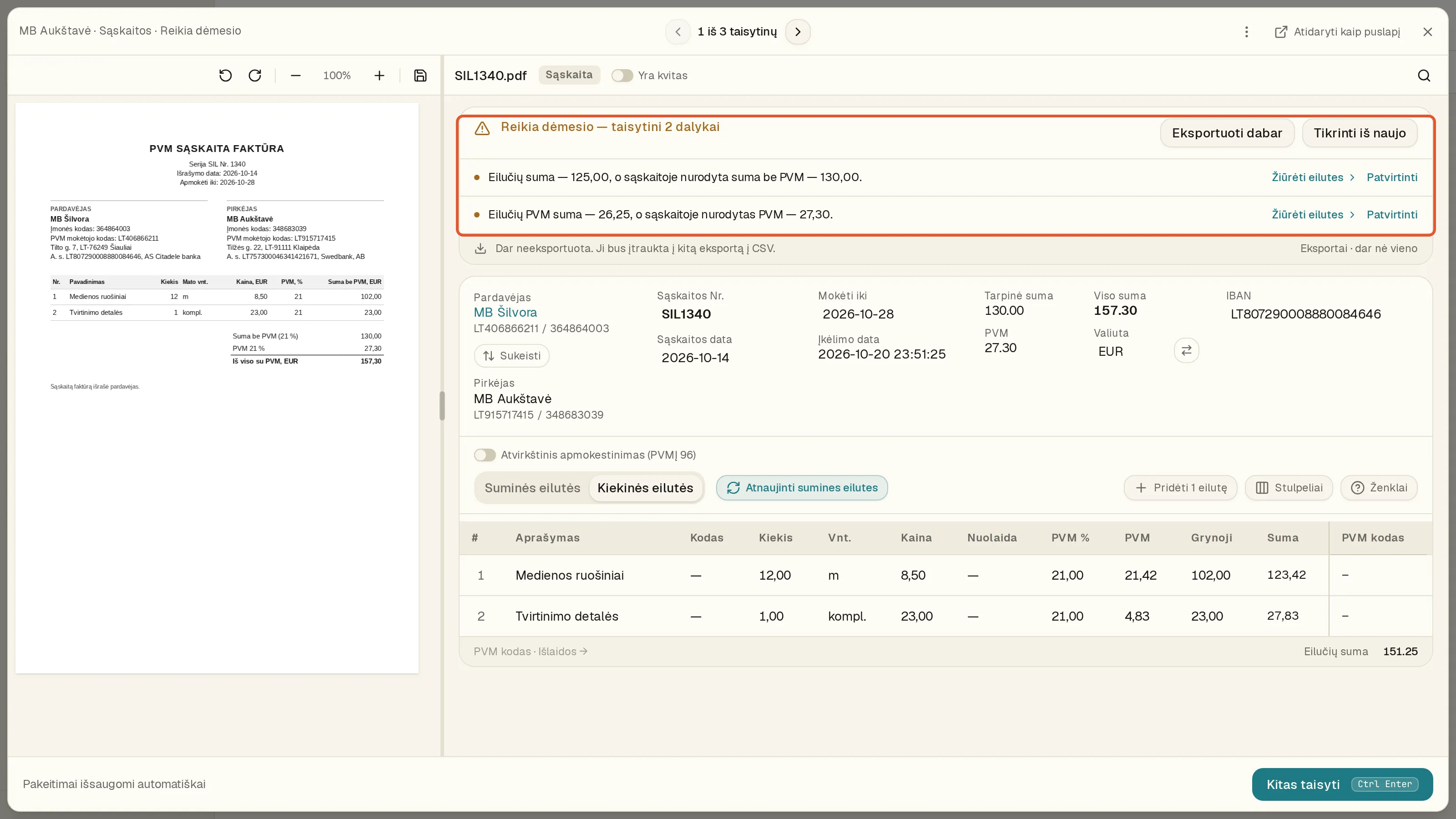Screen dimensions: 1456x819
Task: Click Atnaujinti sumines eilutes button
Action: coord(801,488)
